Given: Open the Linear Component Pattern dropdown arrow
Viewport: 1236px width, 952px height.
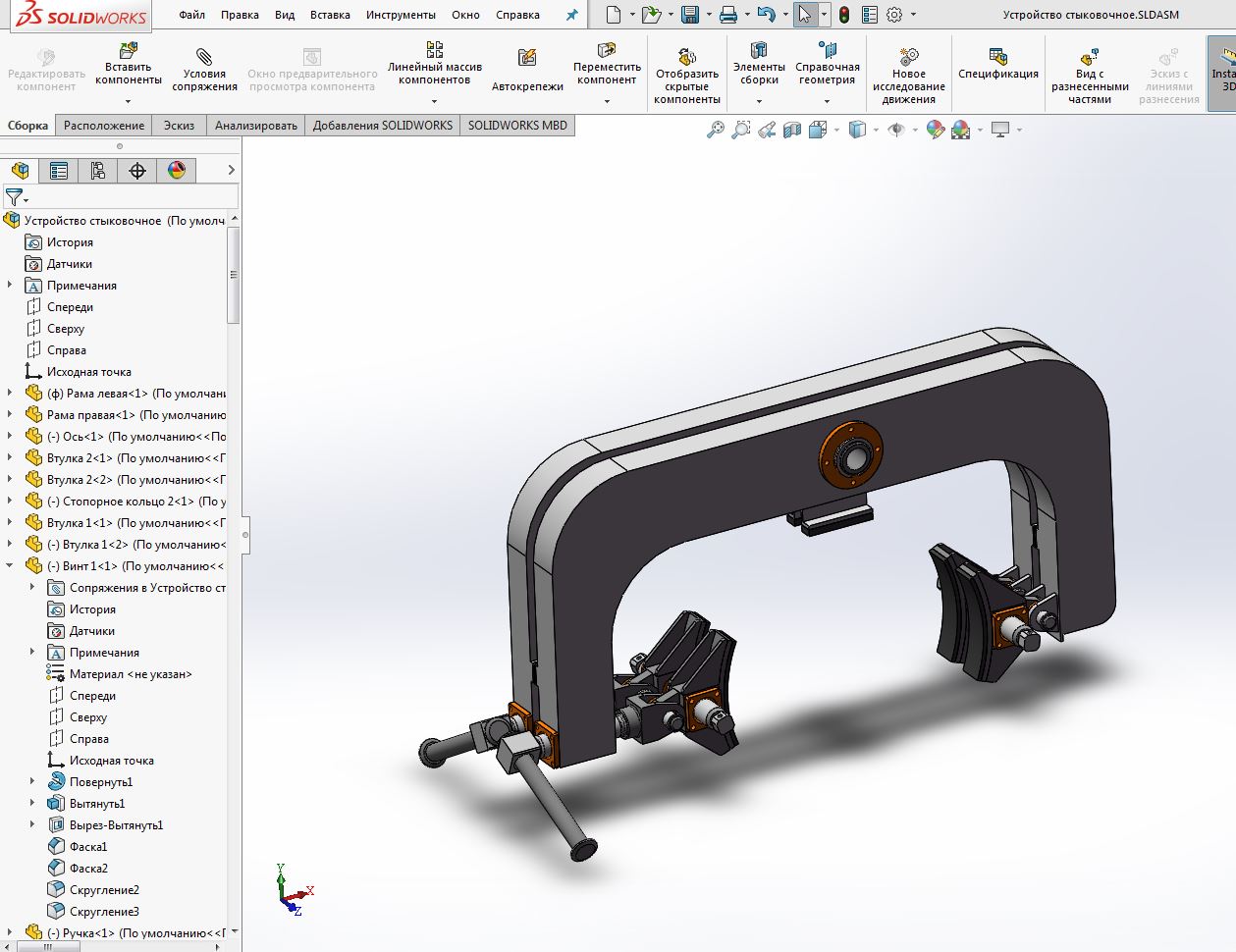Looking at the screenshot, I should (x=434, y=101).
